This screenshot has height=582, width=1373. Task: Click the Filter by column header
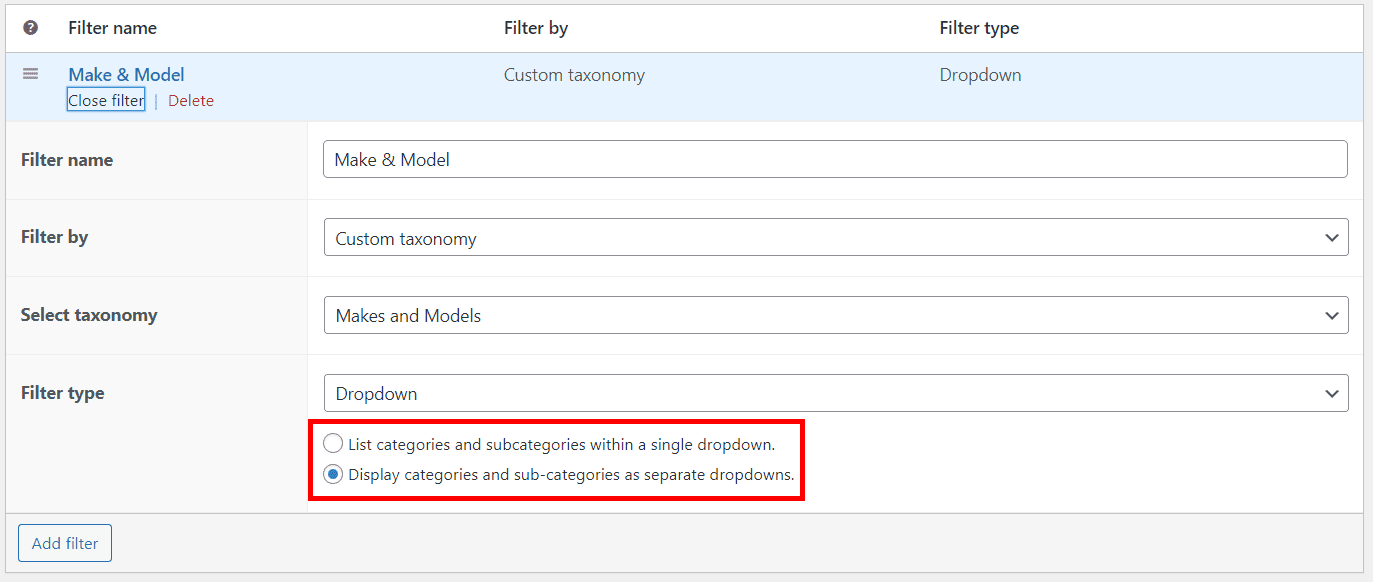[x=536, y=28]
